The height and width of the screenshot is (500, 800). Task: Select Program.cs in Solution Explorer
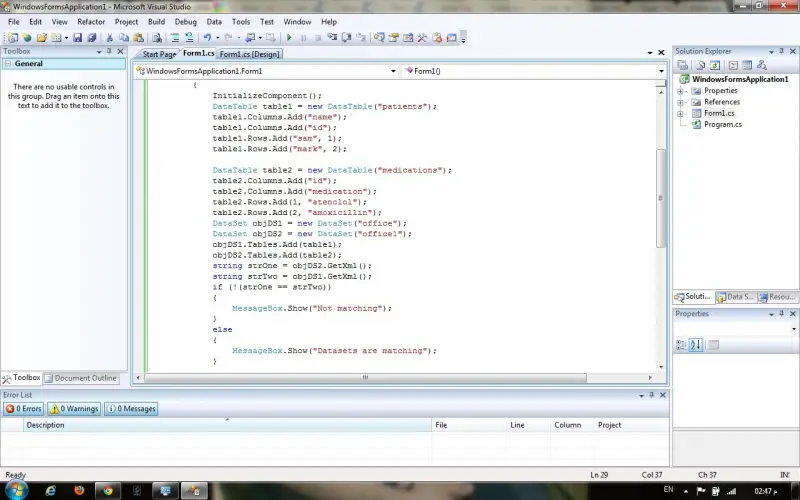(x=723, y=124)
